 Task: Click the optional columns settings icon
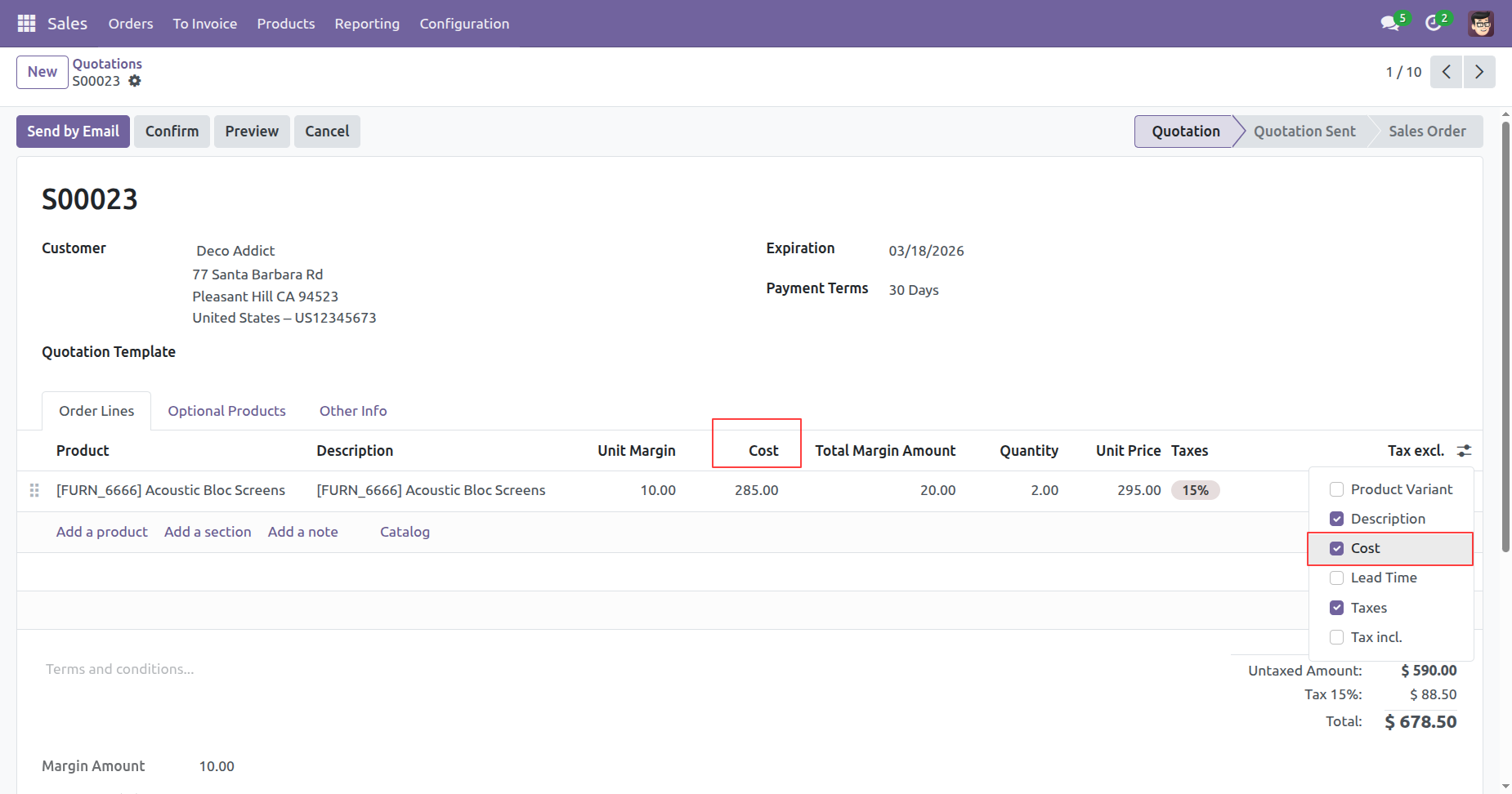pyautogui.click(x=1464, y=451)
